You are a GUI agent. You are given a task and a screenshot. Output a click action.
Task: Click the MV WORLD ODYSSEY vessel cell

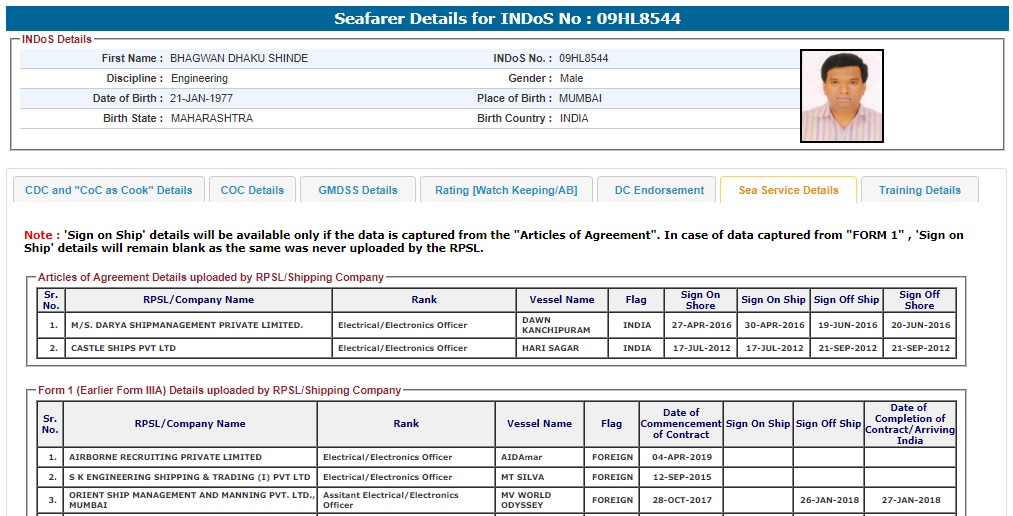tap(540, 500)
